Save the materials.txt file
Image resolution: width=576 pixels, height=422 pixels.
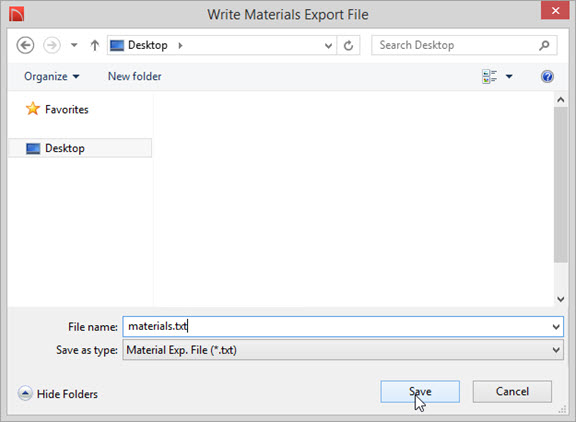click(x=420, y=392)
